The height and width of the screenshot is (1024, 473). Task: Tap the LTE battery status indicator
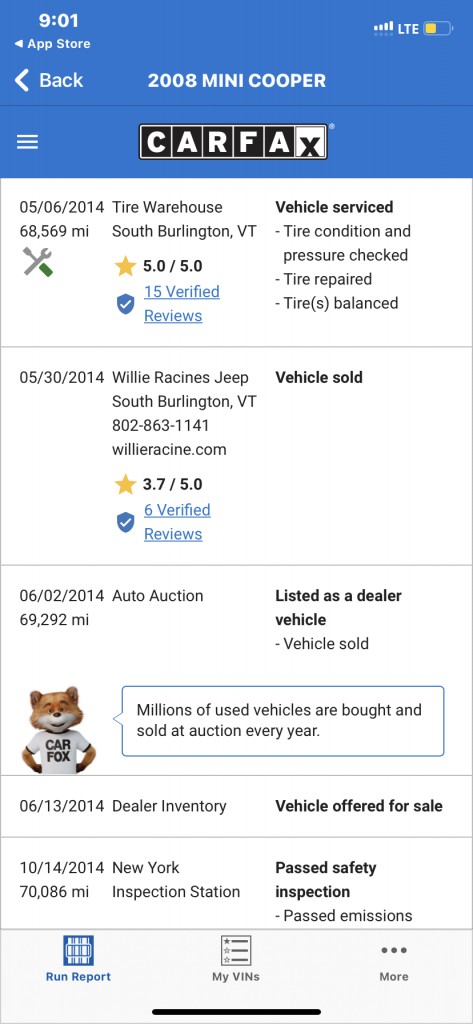[438, 29]
